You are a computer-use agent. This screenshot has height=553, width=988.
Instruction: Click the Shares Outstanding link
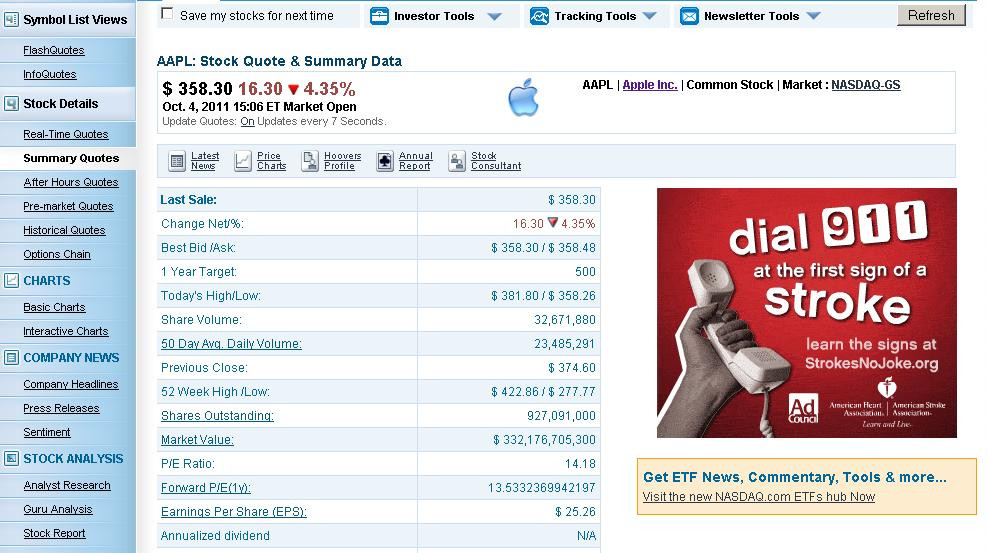217,416
